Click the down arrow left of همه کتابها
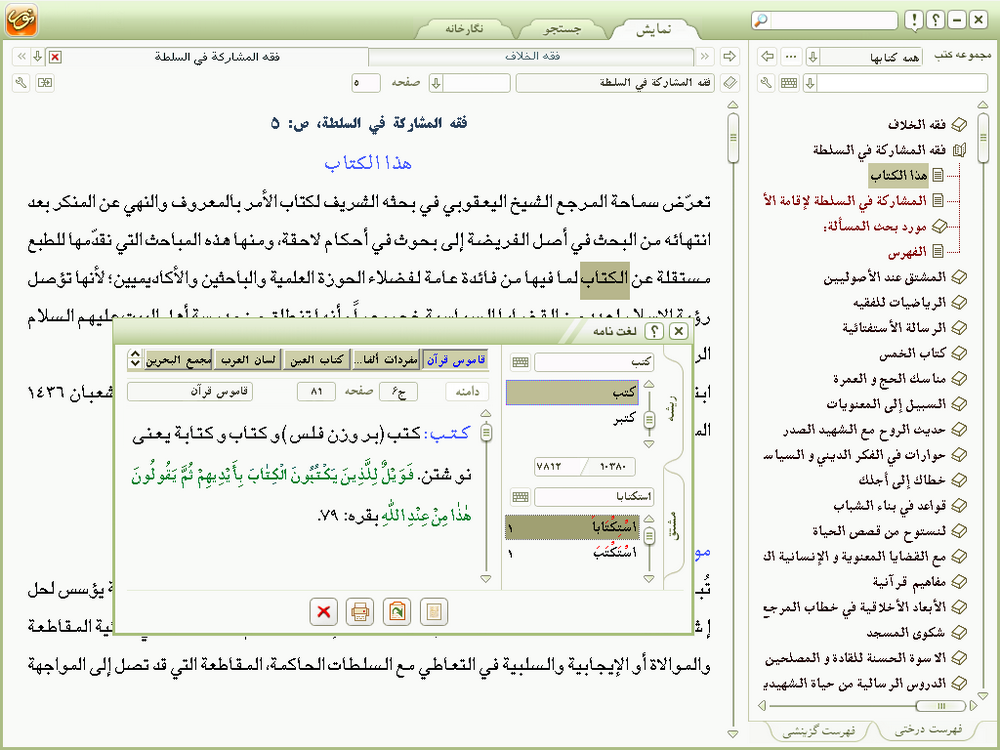 click(x=812, y=57)
